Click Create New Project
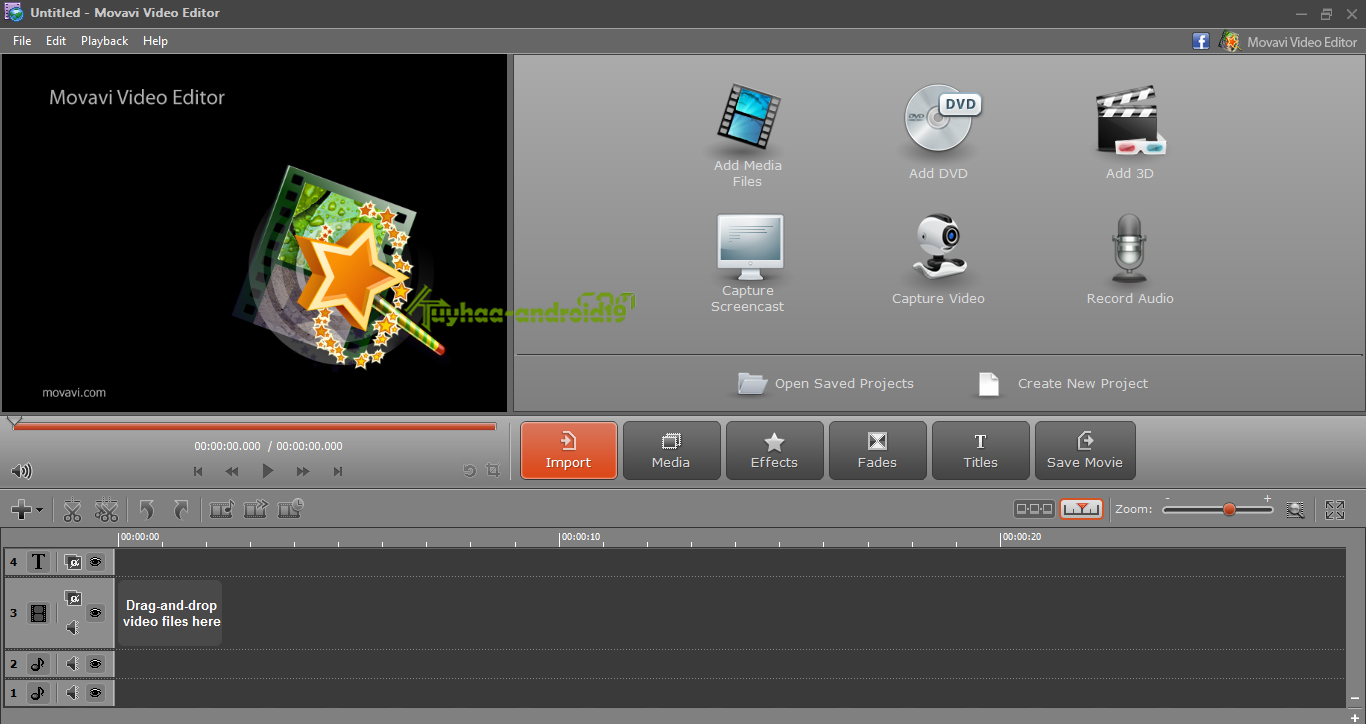The image size is (1366, 724). [x=1063, y=383]
